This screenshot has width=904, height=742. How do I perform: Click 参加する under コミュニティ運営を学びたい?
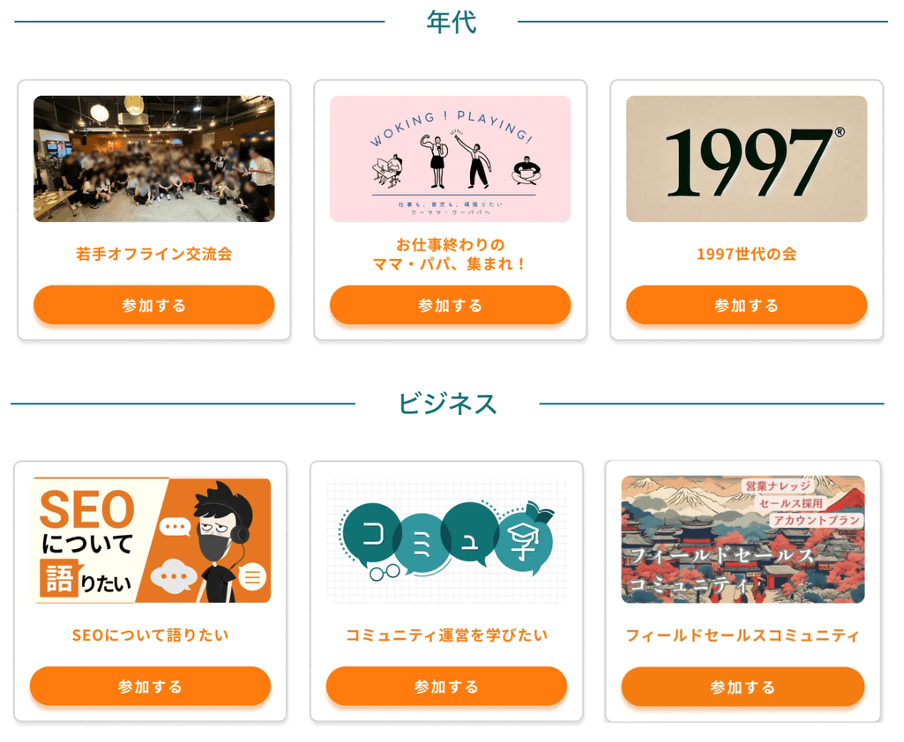coord(446,686)
